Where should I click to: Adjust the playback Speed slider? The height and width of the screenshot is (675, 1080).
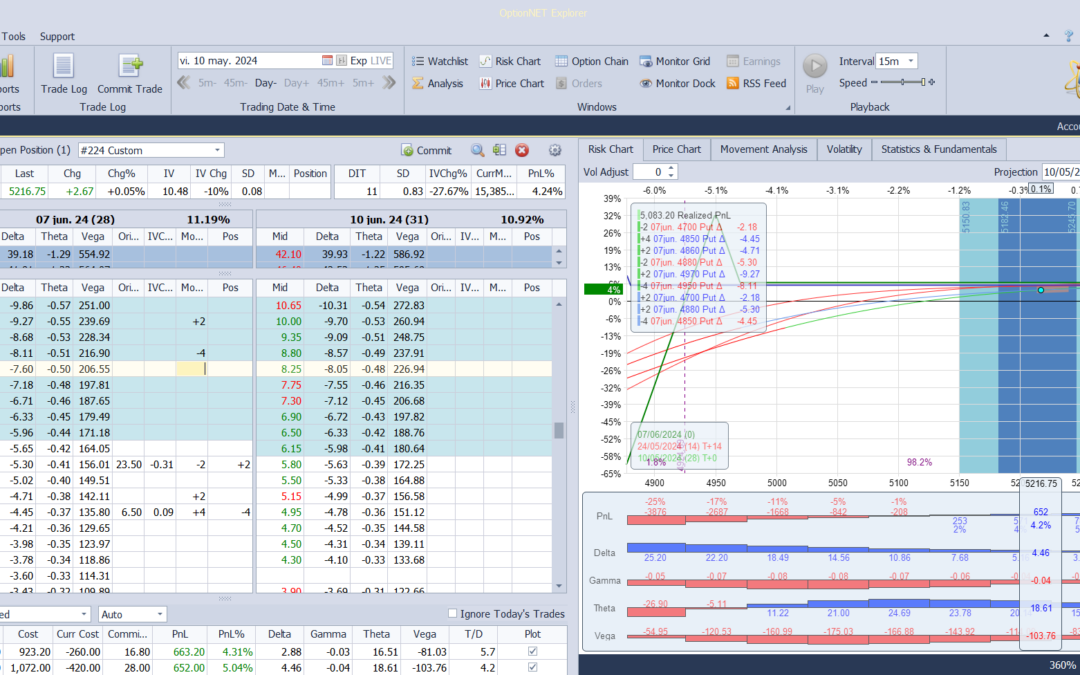click(902, 83)
